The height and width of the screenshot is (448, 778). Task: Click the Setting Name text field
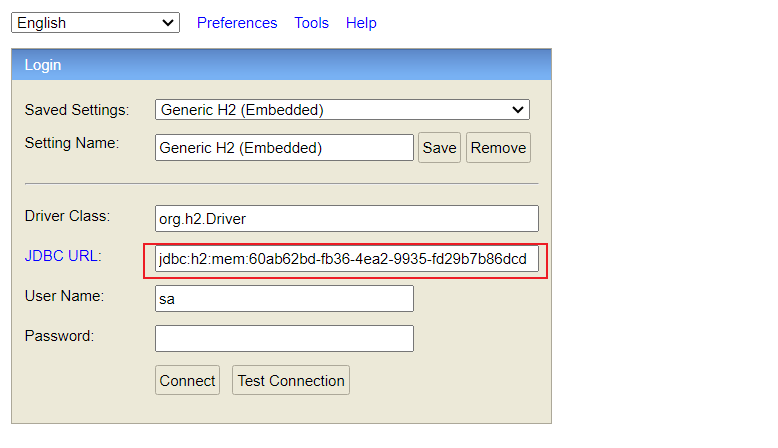point(284,148)
